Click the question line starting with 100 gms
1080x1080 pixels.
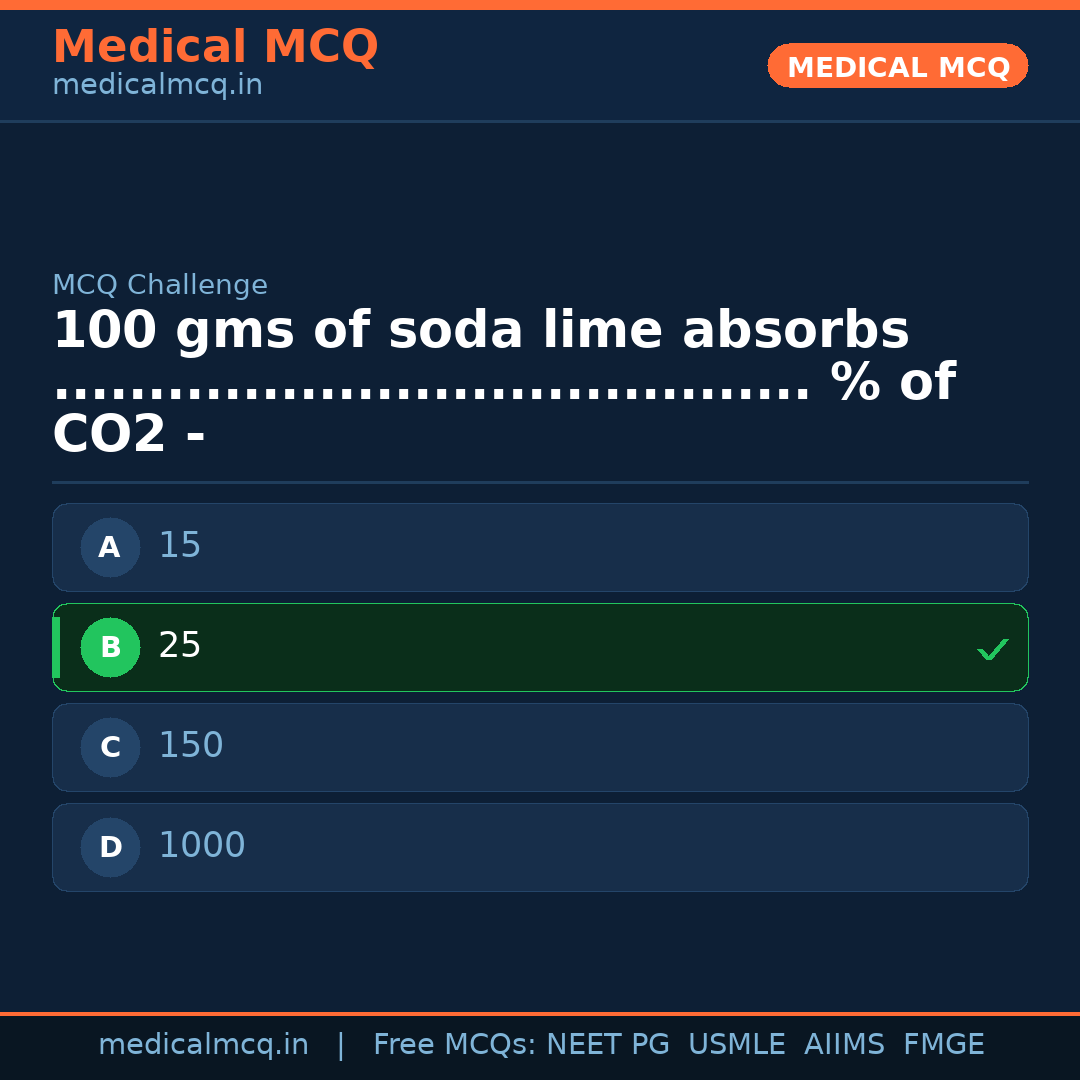click(x=480, y=331)
